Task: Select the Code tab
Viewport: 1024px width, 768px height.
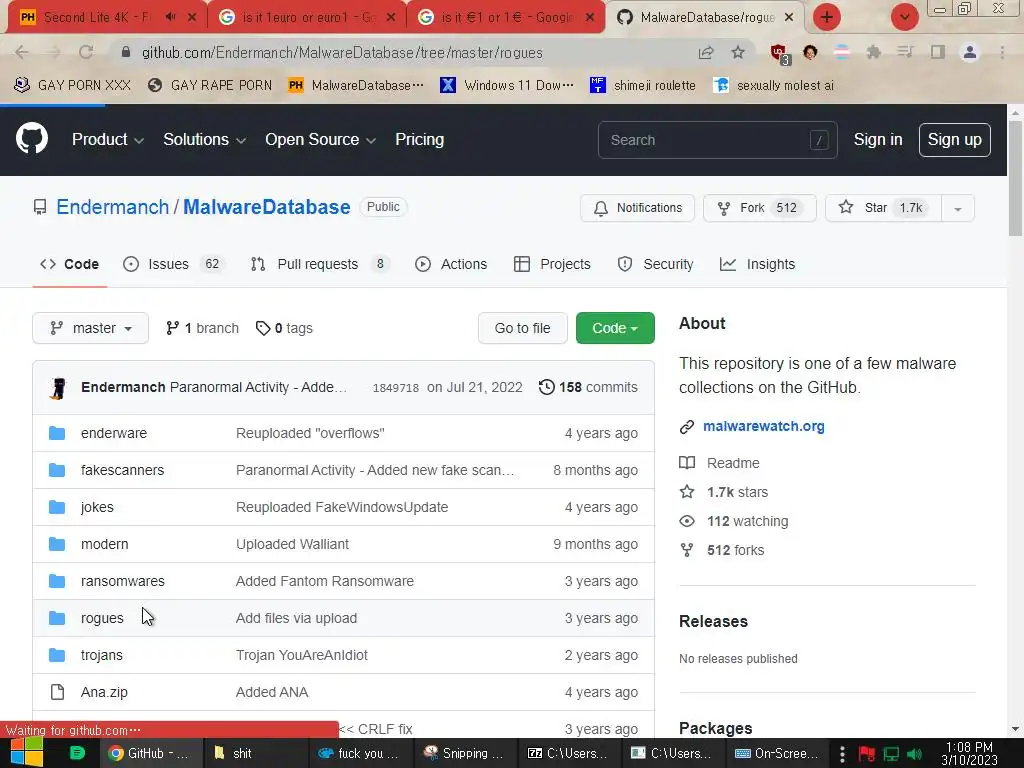Action: 69,264
